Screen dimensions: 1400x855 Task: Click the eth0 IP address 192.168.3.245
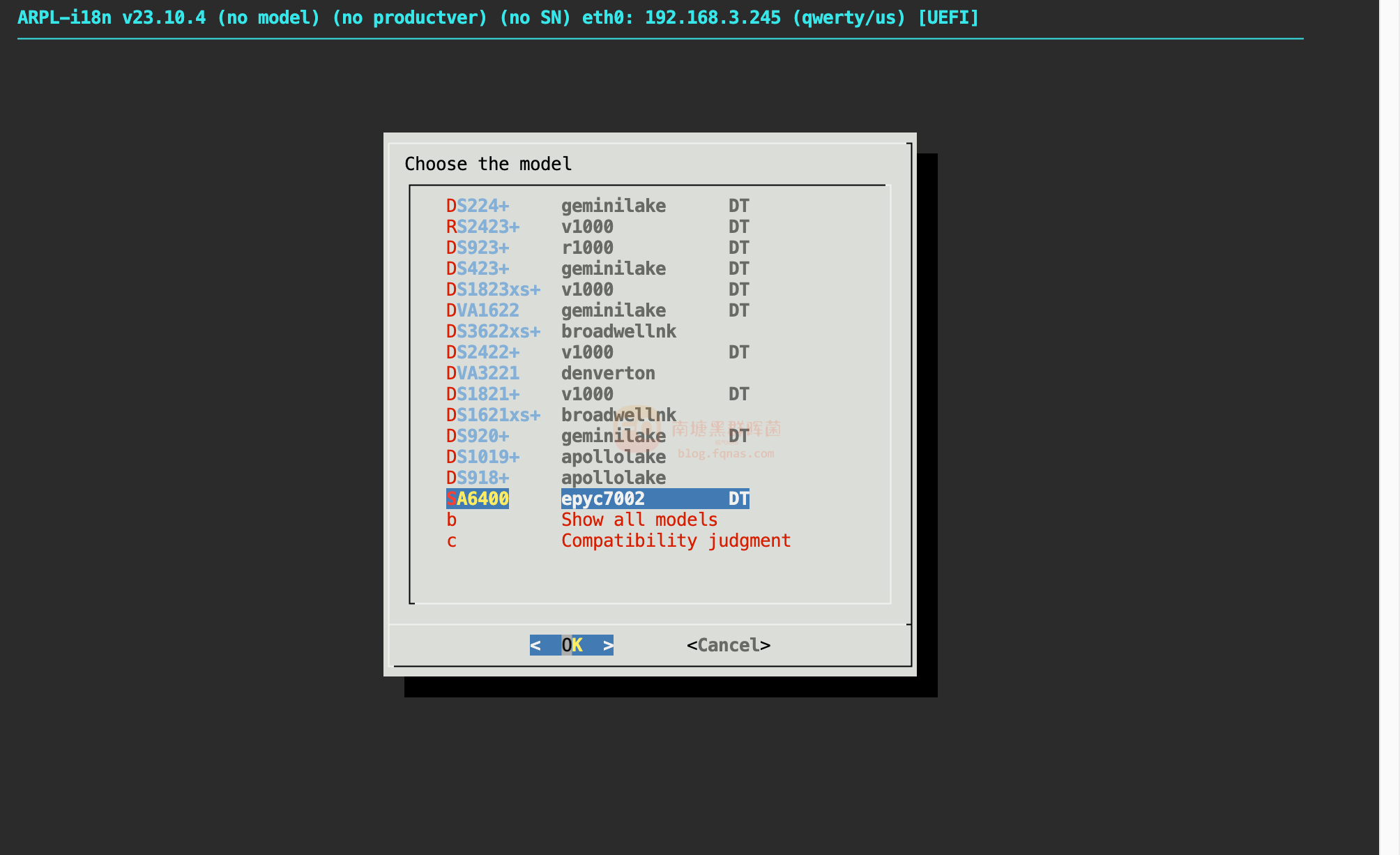[x=713, y=17]
